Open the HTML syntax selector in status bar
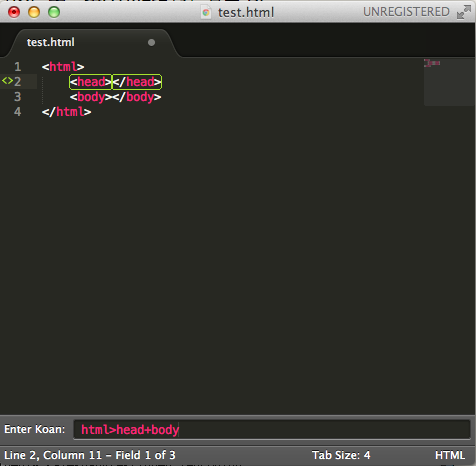Screen dimensions: 476x466 (x=450, y=455)
